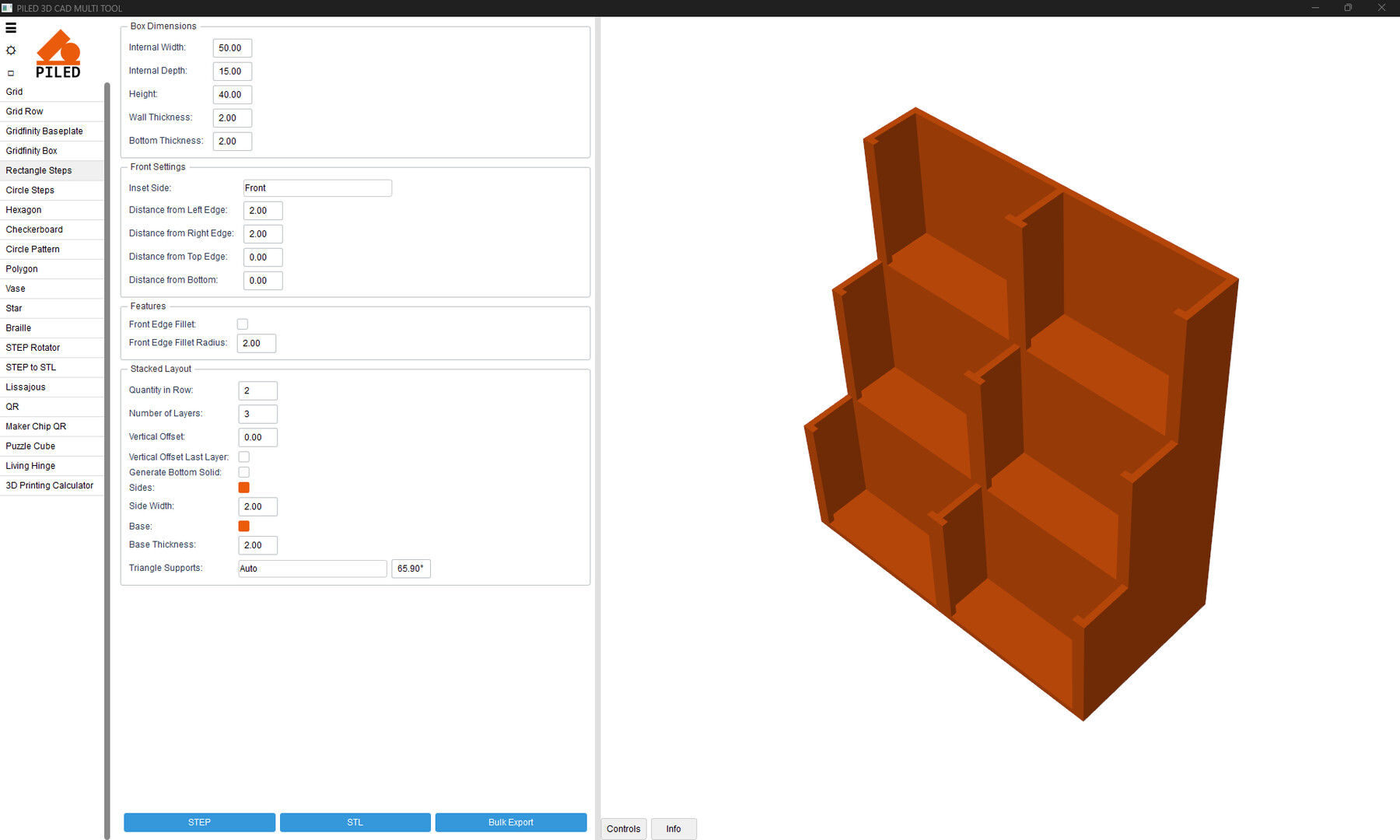Enable the Front Edge Fillet checkbox
Image resolution: width=1400 pixels, height=840 pixels.
[243, 324]
